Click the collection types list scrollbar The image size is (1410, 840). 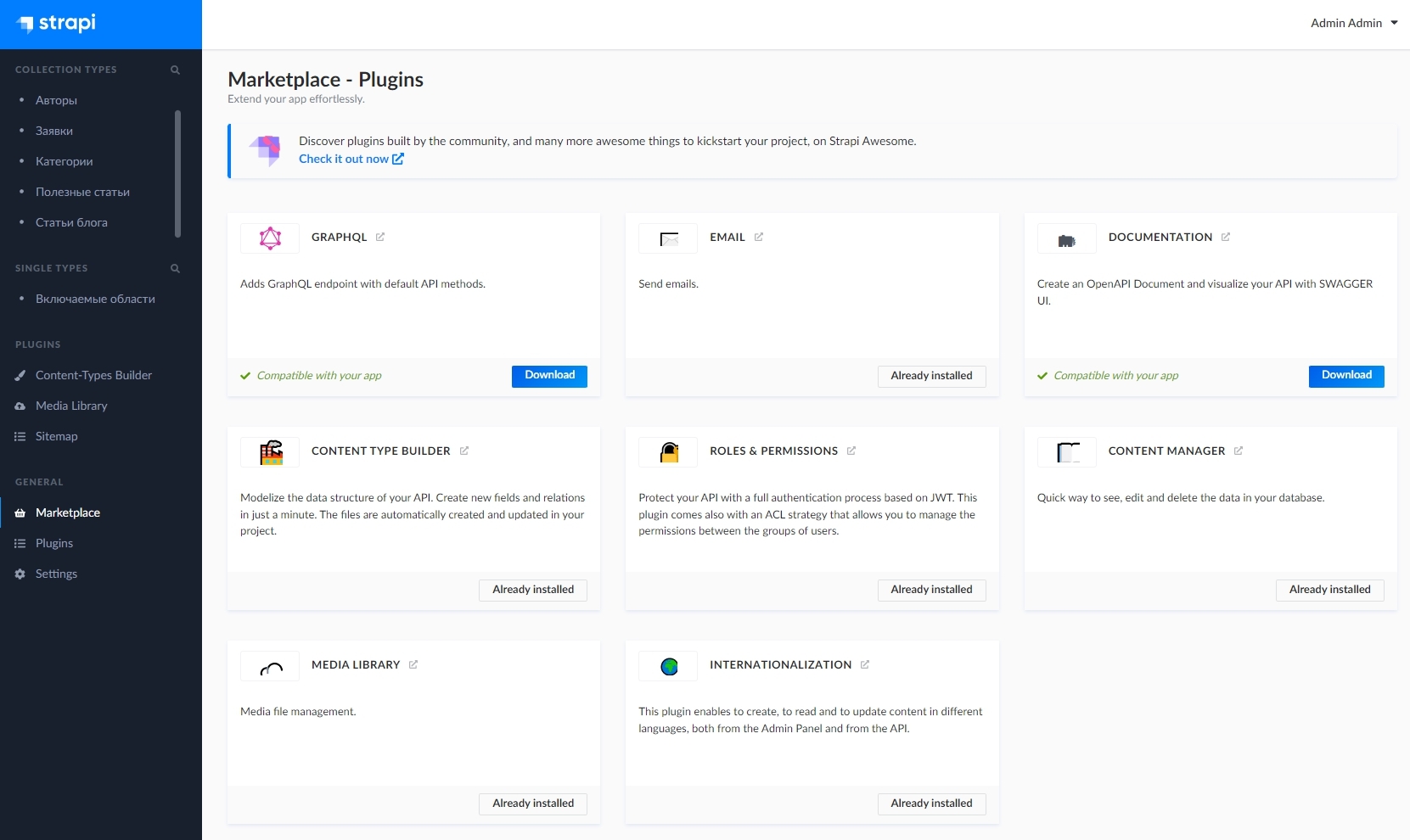pyautogui.click(x=177, y=174)
